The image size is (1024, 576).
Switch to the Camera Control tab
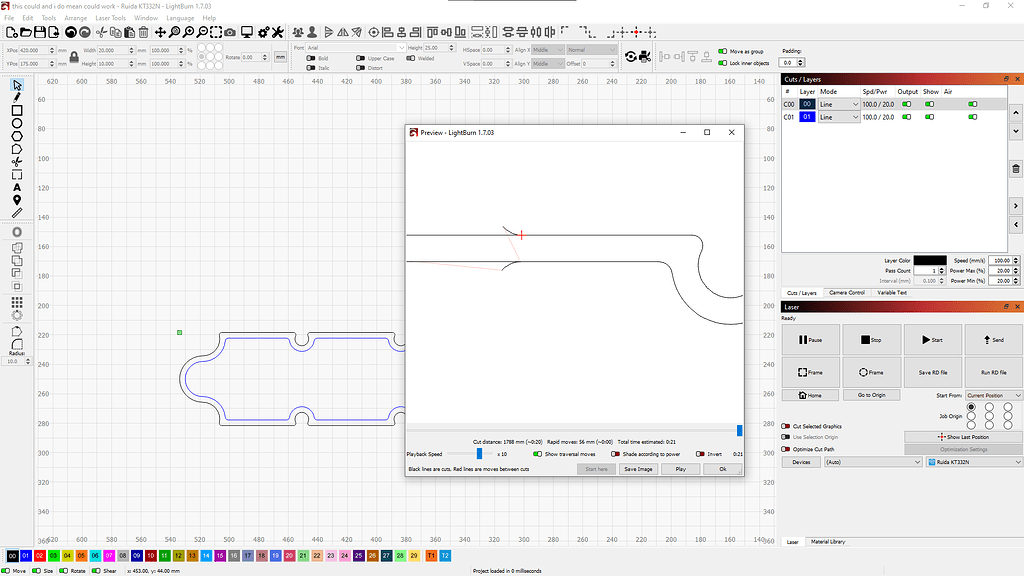[847, 292]
